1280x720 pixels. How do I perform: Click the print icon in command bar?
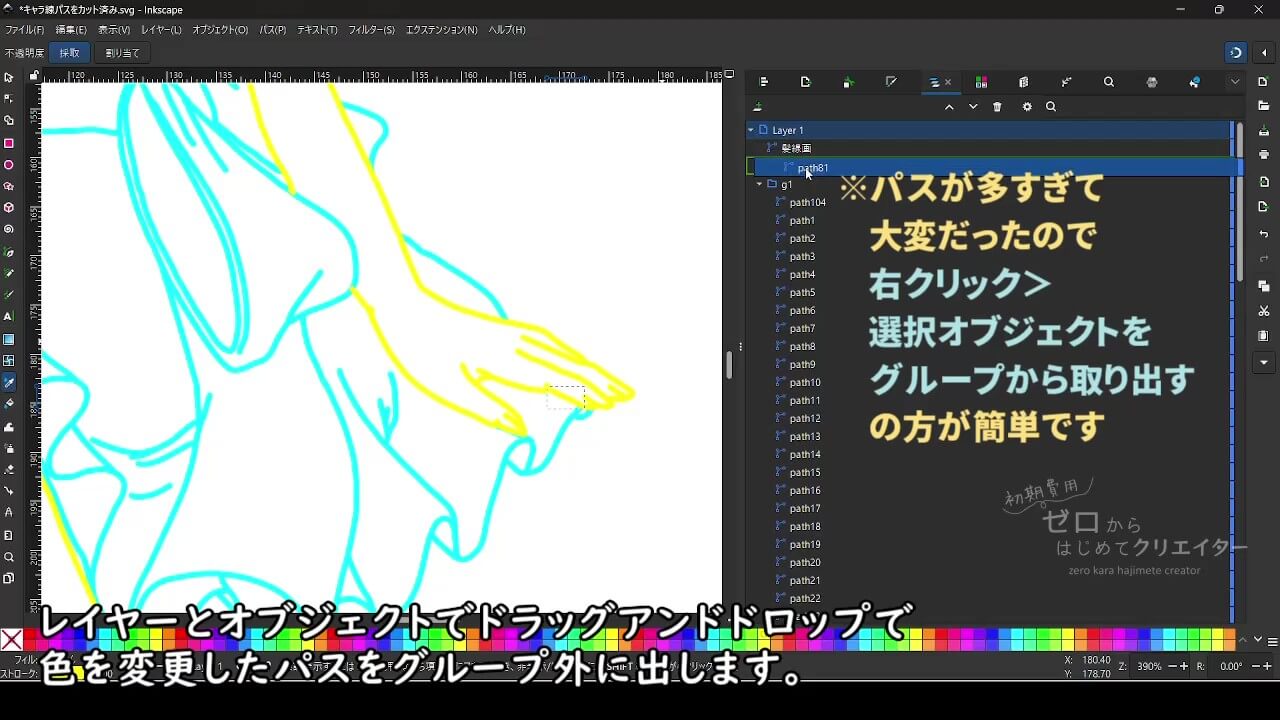1264,155
